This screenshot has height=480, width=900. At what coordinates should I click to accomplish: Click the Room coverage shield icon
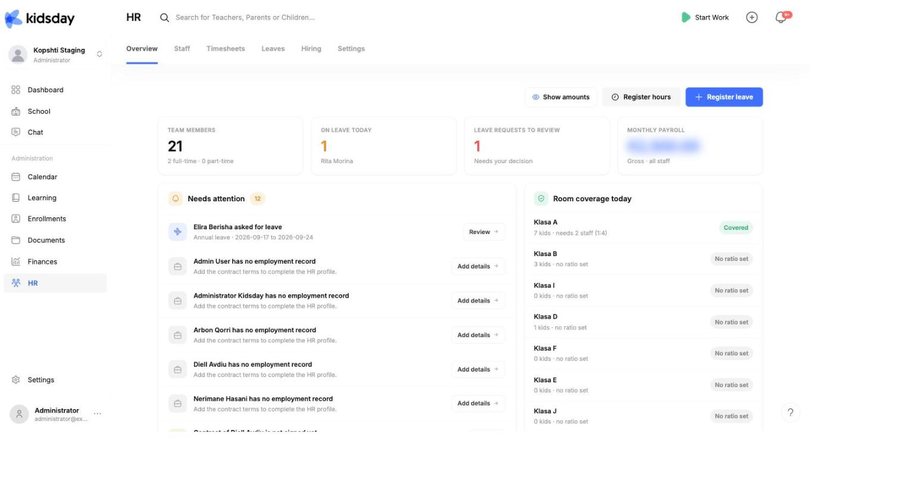(541, 199)
